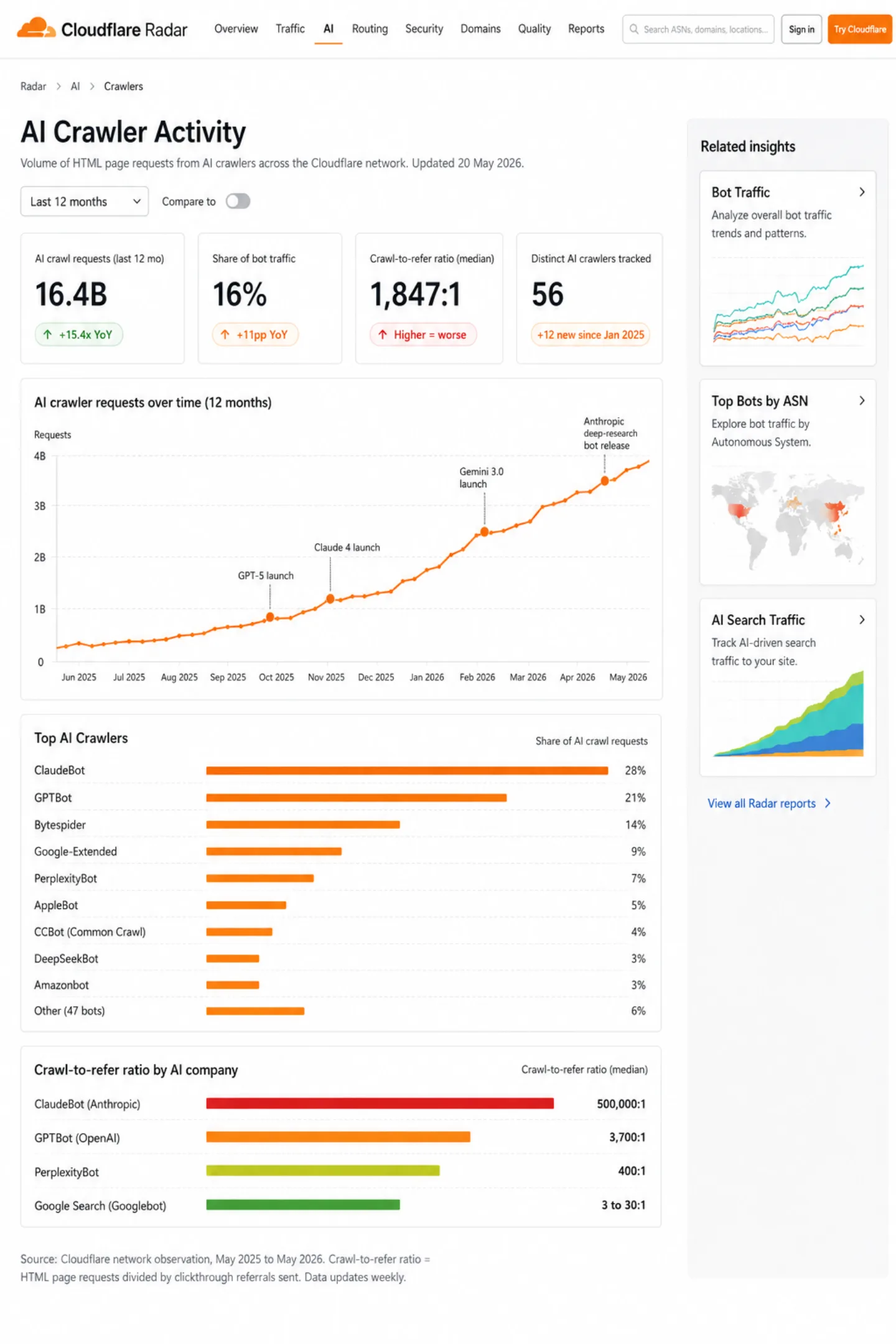Image resolution: width=896 pixels, height=1344 pixels.
Task: Click the Bytespider 14% share bar
Action: tap(303, 824)
